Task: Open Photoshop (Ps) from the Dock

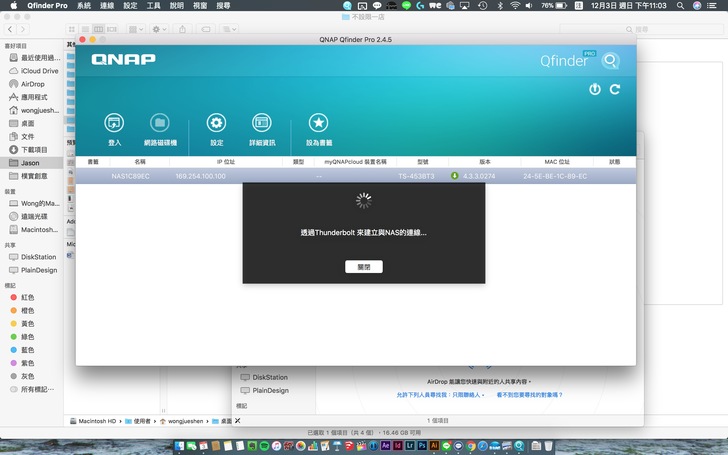Action: pyautogui.click(x=422, y=446)
